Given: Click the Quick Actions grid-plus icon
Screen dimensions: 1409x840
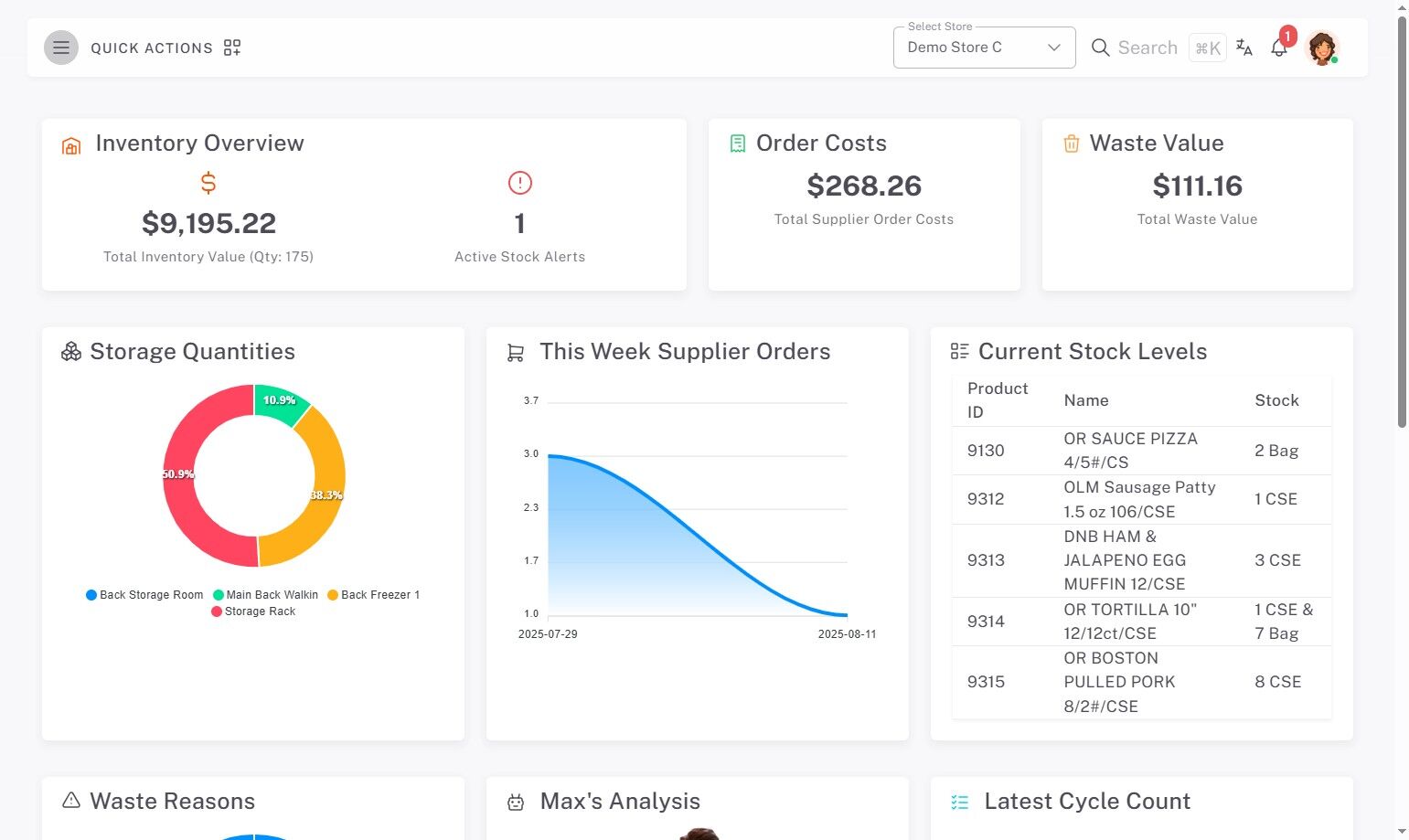Looking at the screenshot, I should pos(232,48).
